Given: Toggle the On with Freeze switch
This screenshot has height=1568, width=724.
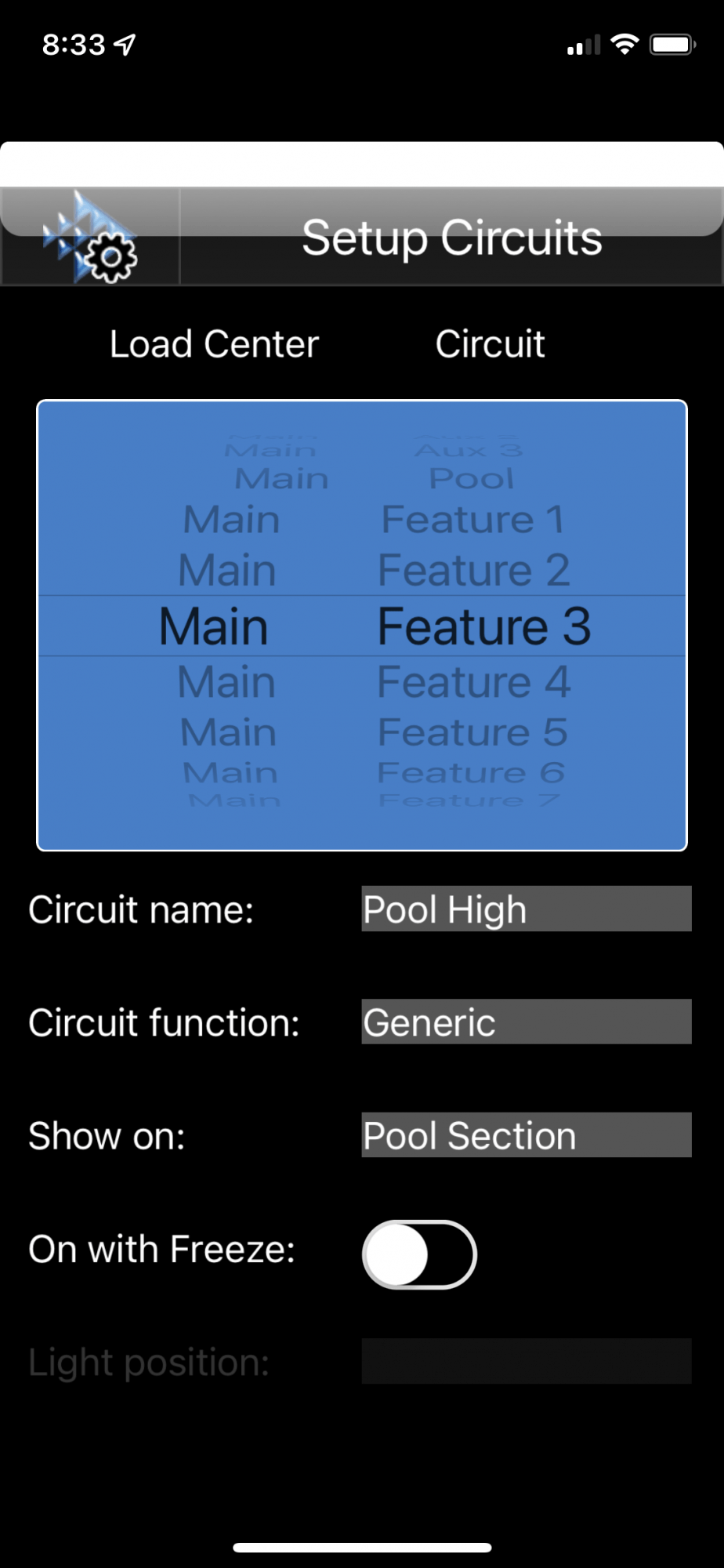Looking at the screenshot, I should (419, 1254).
